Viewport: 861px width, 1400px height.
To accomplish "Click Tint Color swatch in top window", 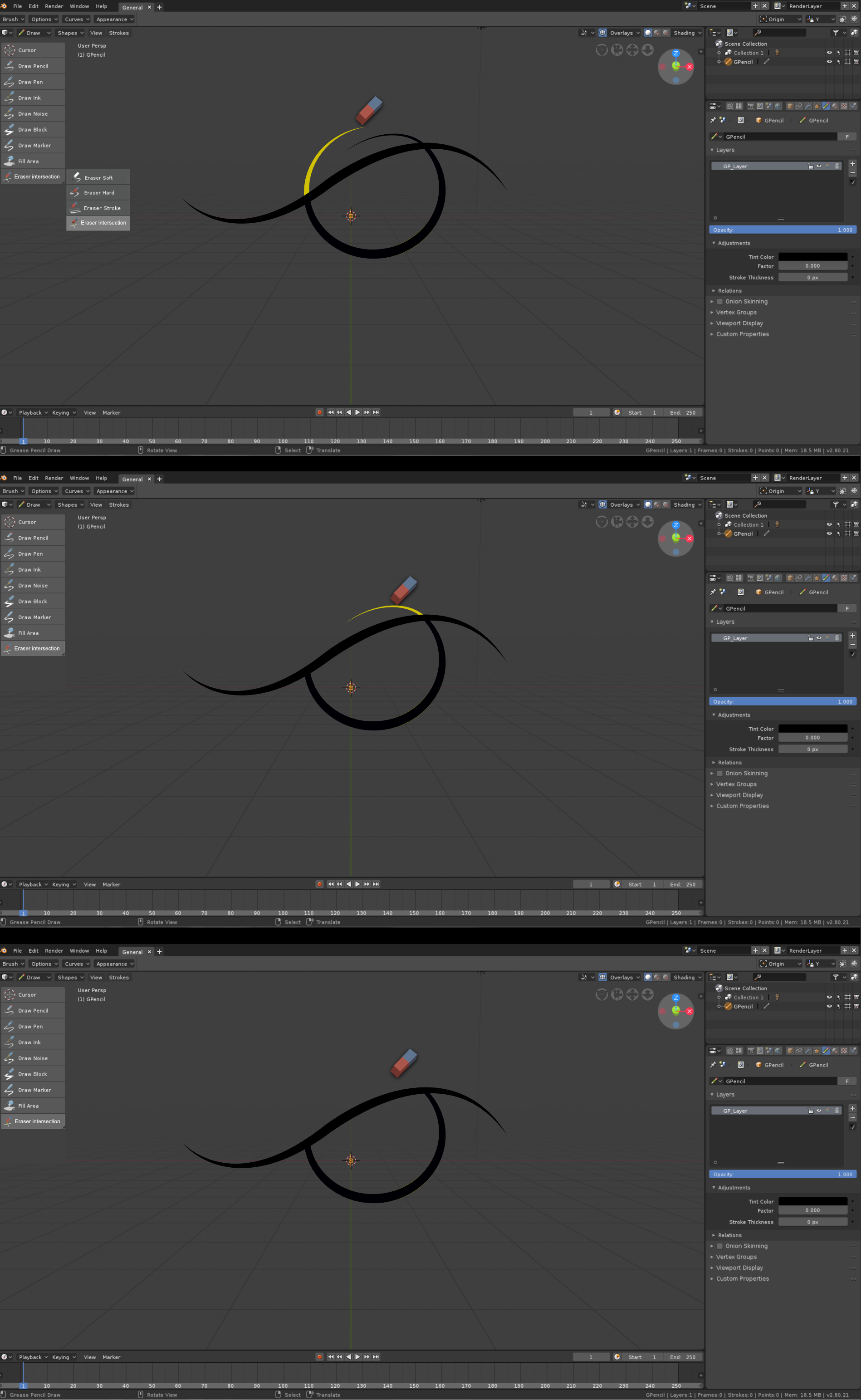I will click(x=812, y=257).
